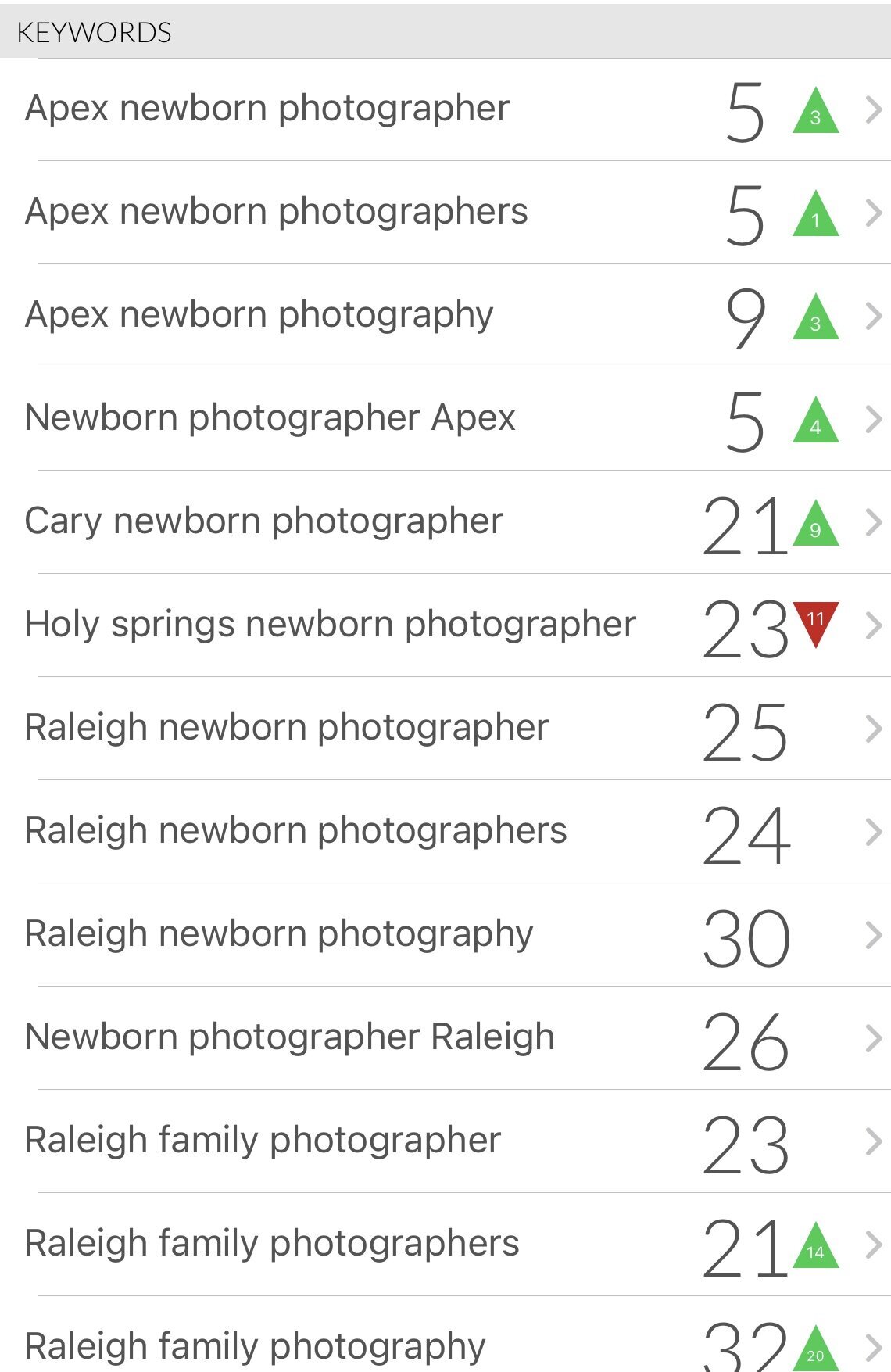Open Apex newborn photographer keyword details

(267, 109)
